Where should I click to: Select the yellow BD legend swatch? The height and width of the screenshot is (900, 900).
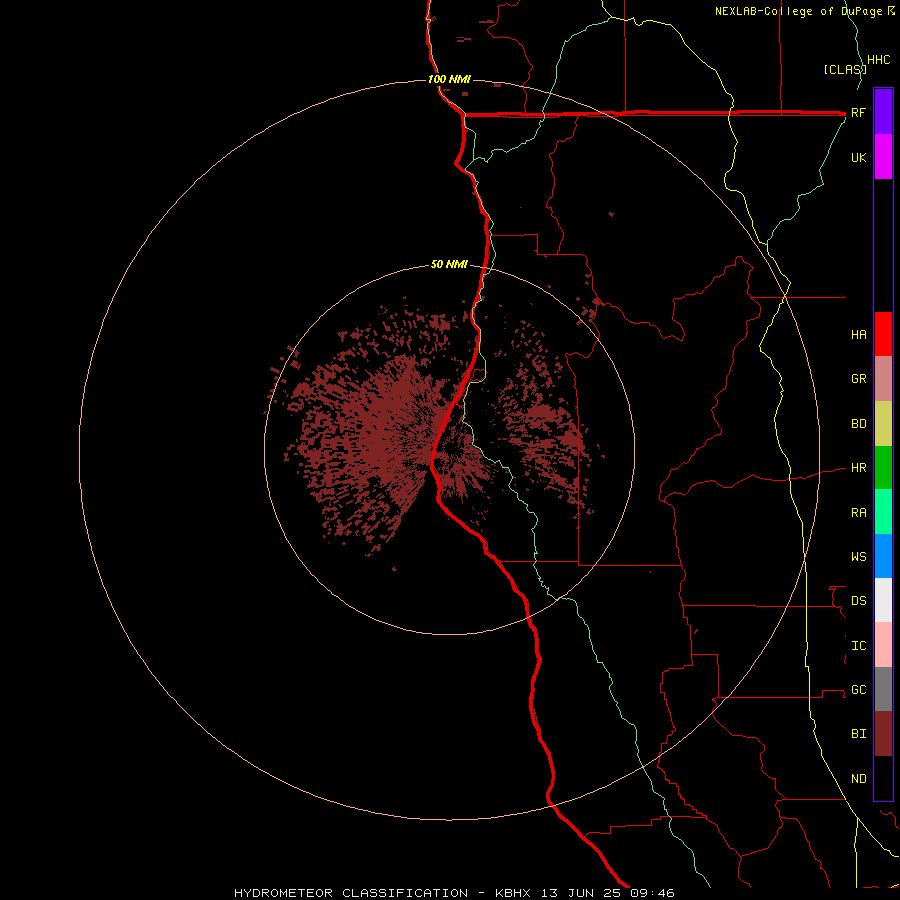point(883,424)
